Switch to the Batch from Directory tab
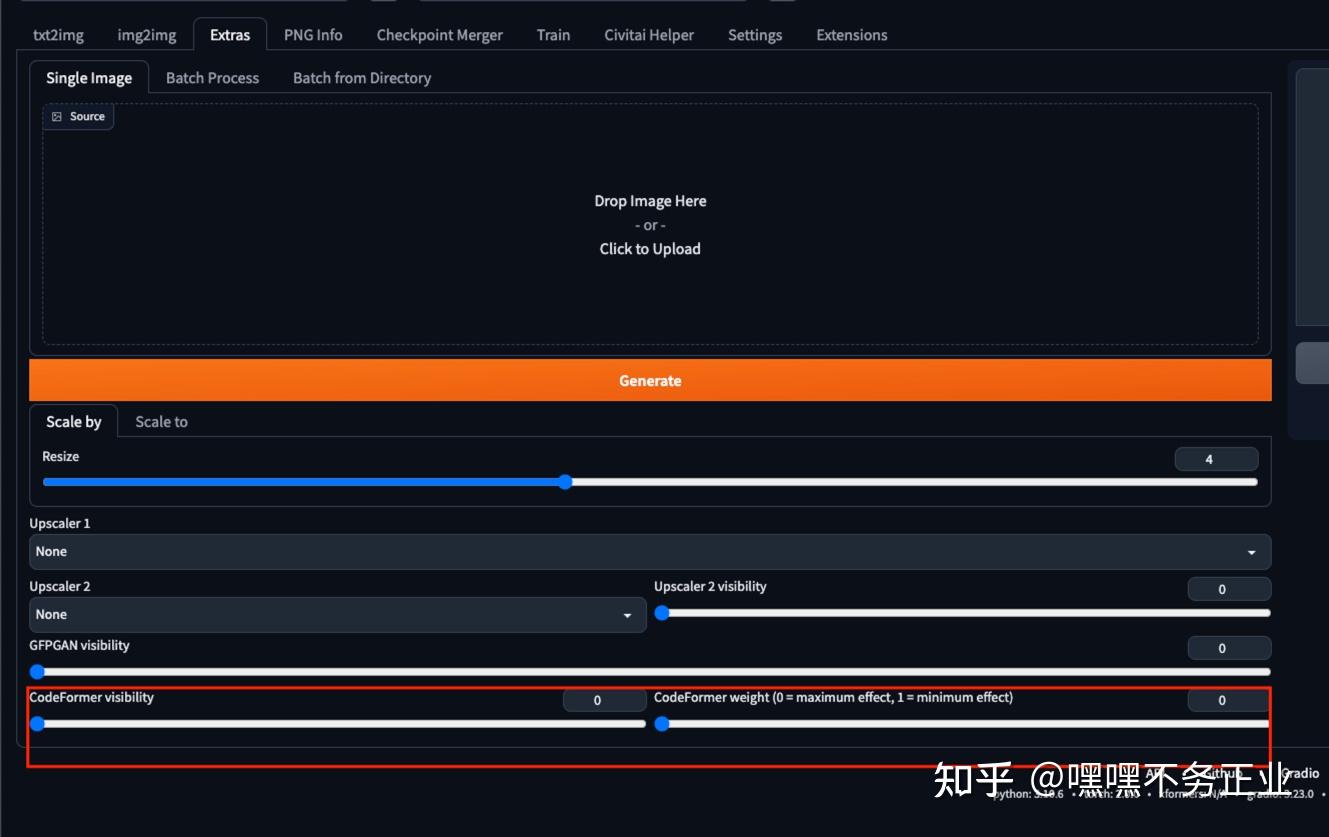This screenshot has width=1329, height=837. (x=362, y=77)
